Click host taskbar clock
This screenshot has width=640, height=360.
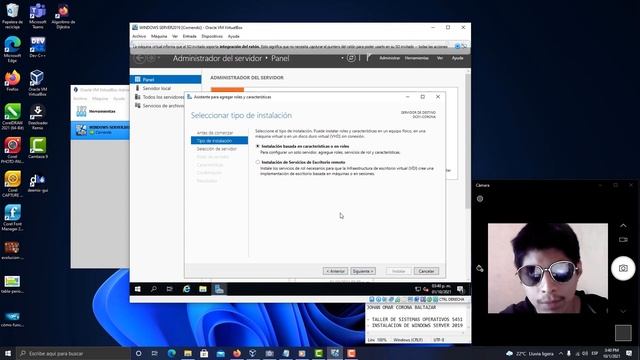pos(611,353)
